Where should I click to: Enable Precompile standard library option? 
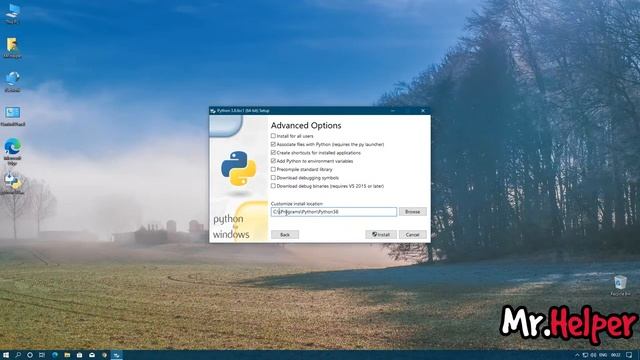tap(273, 169)
